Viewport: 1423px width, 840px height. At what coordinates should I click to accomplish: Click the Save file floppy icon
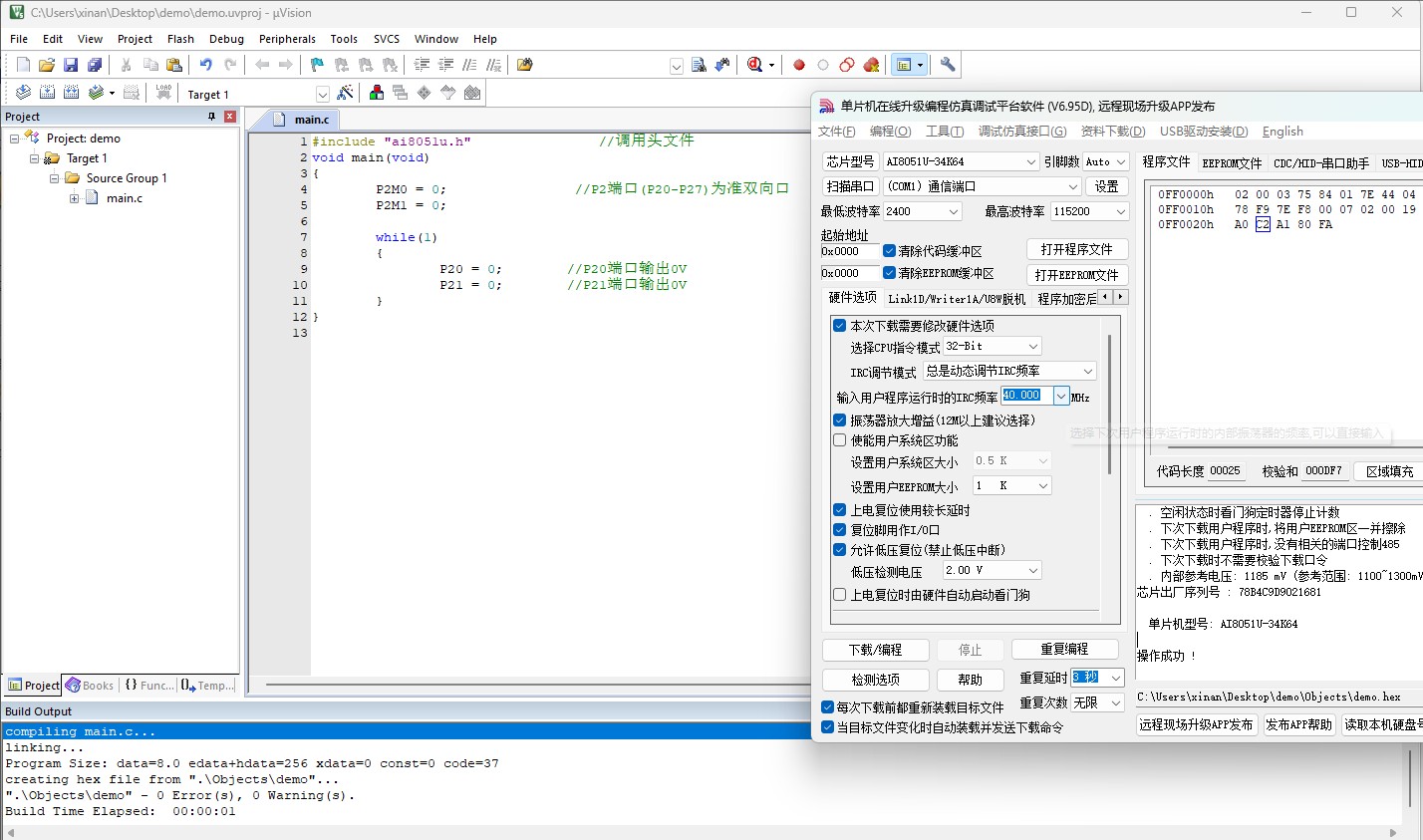[x=71, y=65]
